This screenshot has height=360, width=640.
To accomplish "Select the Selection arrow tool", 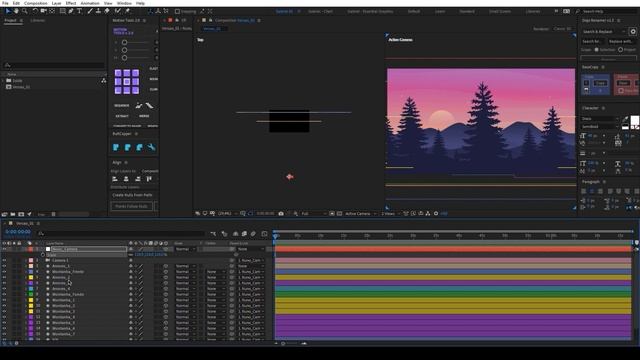I will 8,11.
